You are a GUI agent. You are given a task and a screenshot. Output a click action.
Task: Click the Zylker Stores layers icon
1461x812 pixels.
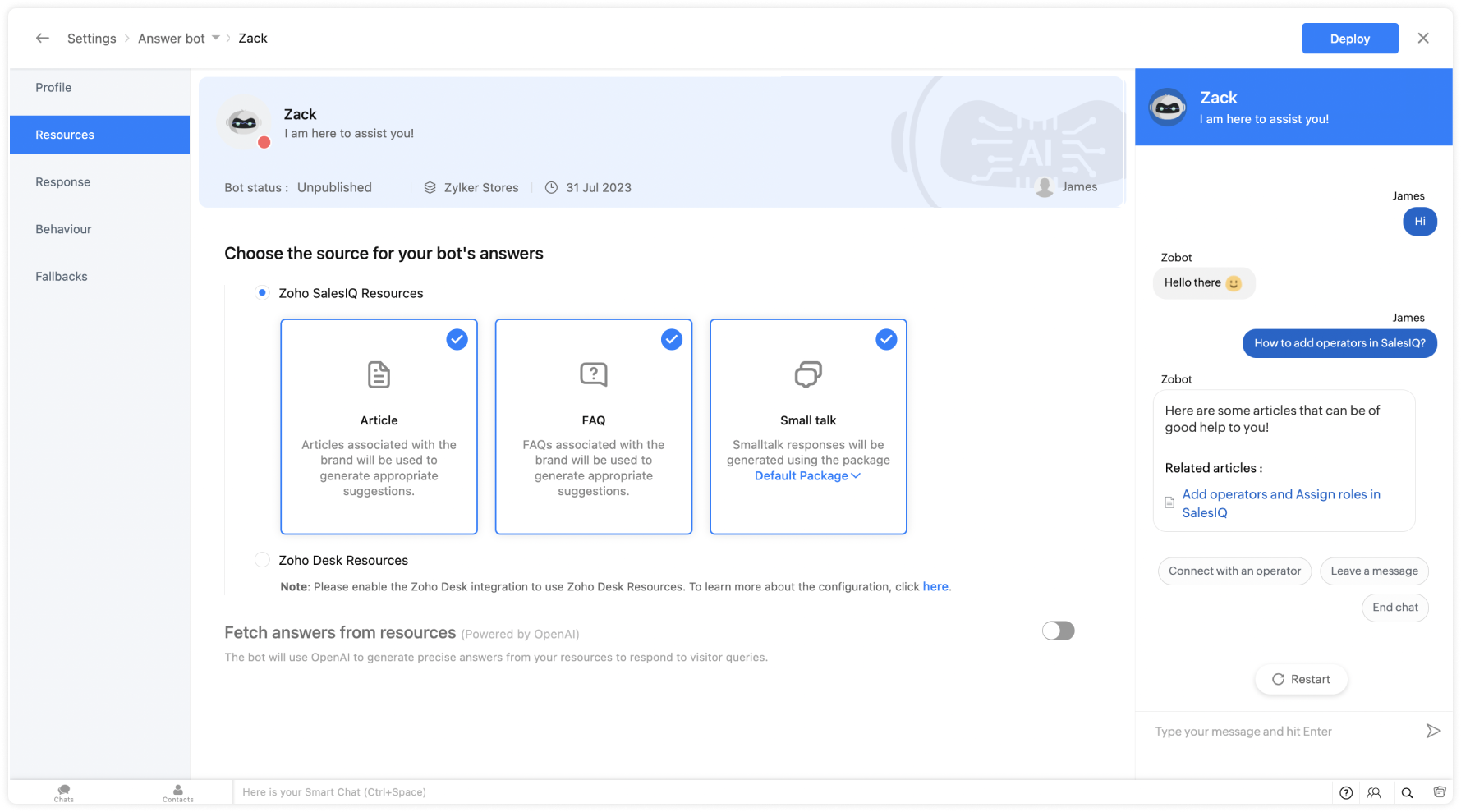pyautogui.click(x=430, y=187)
